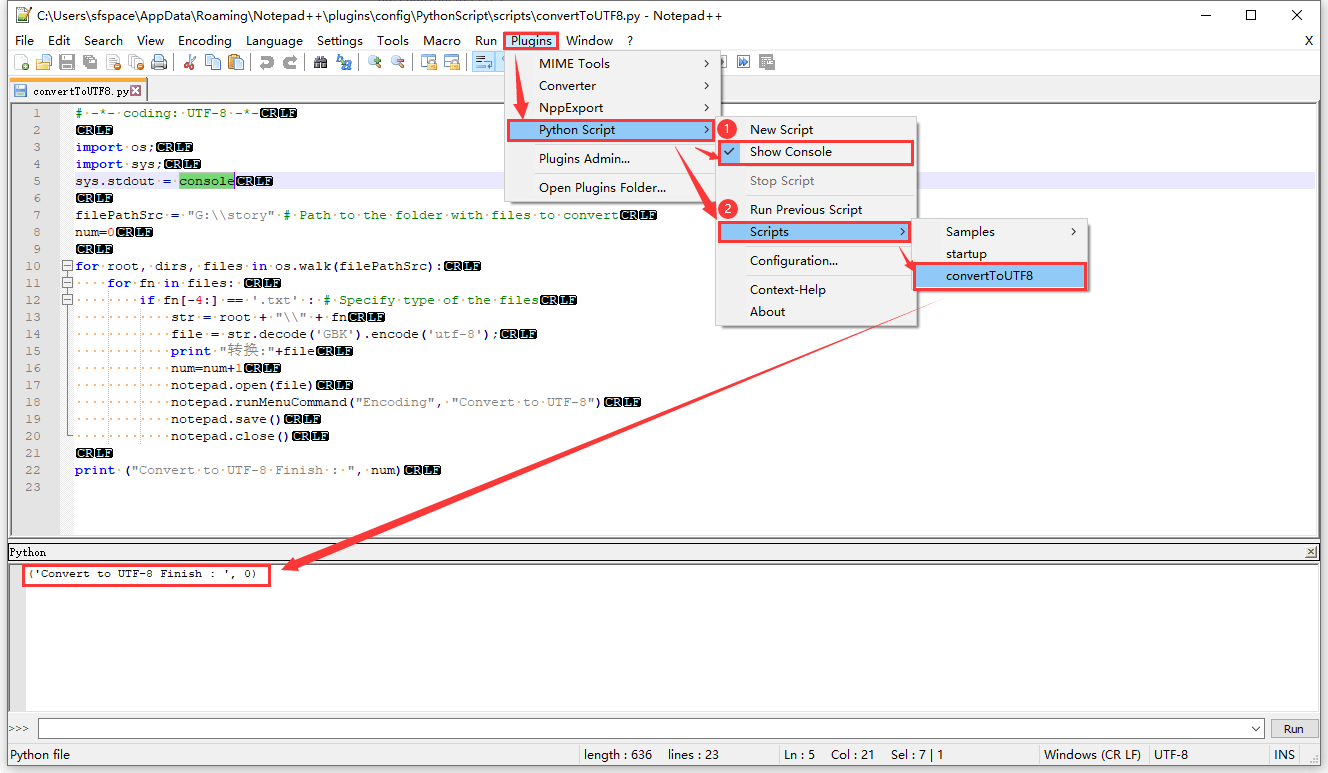This screenshot has width=1328, height=773.
Task: Open Configuration... in Python Script menu
Action: [814, 260]
